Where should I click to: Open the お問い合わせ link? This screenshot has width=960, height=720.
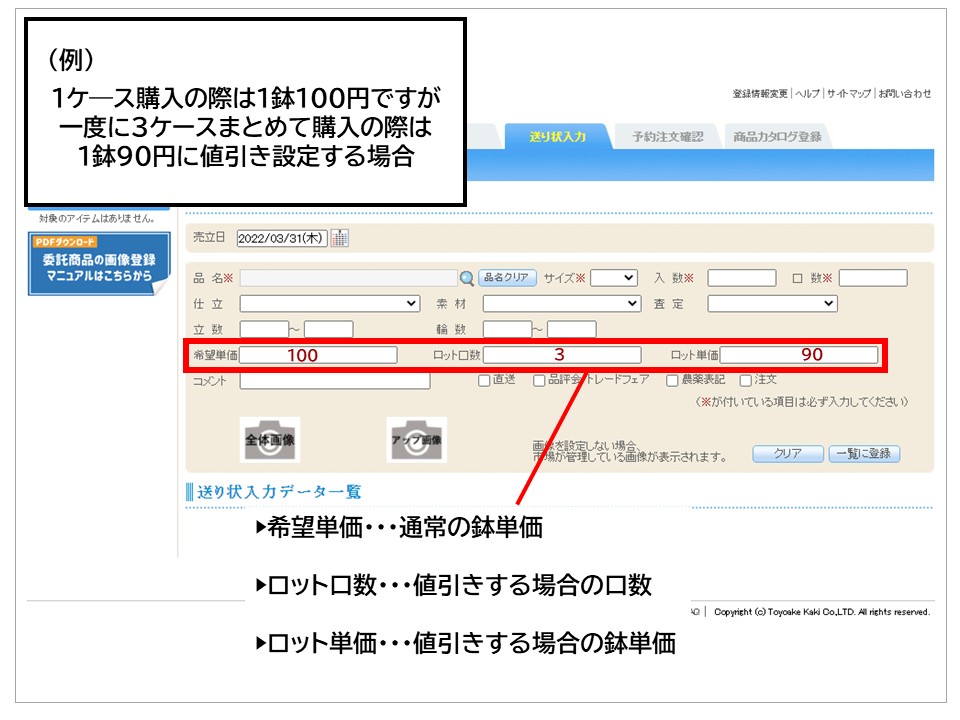pyautogui.click(x=905, y=94)
